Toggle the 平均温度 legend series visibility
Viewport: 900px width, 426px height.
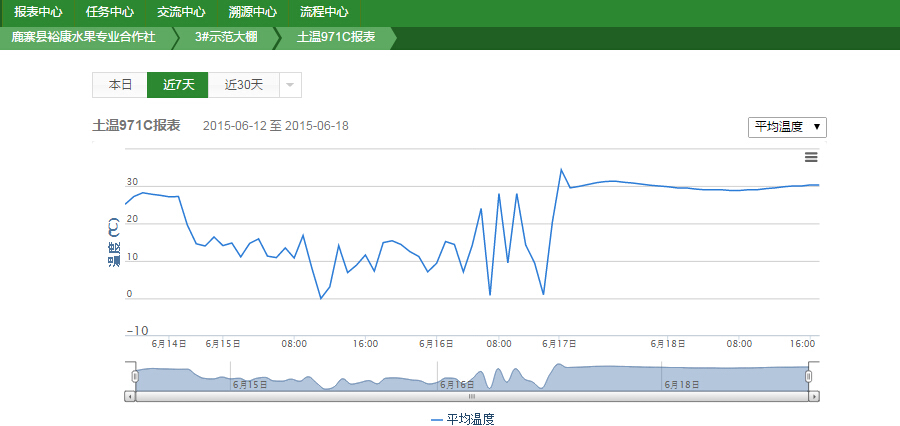click(463, 420)
